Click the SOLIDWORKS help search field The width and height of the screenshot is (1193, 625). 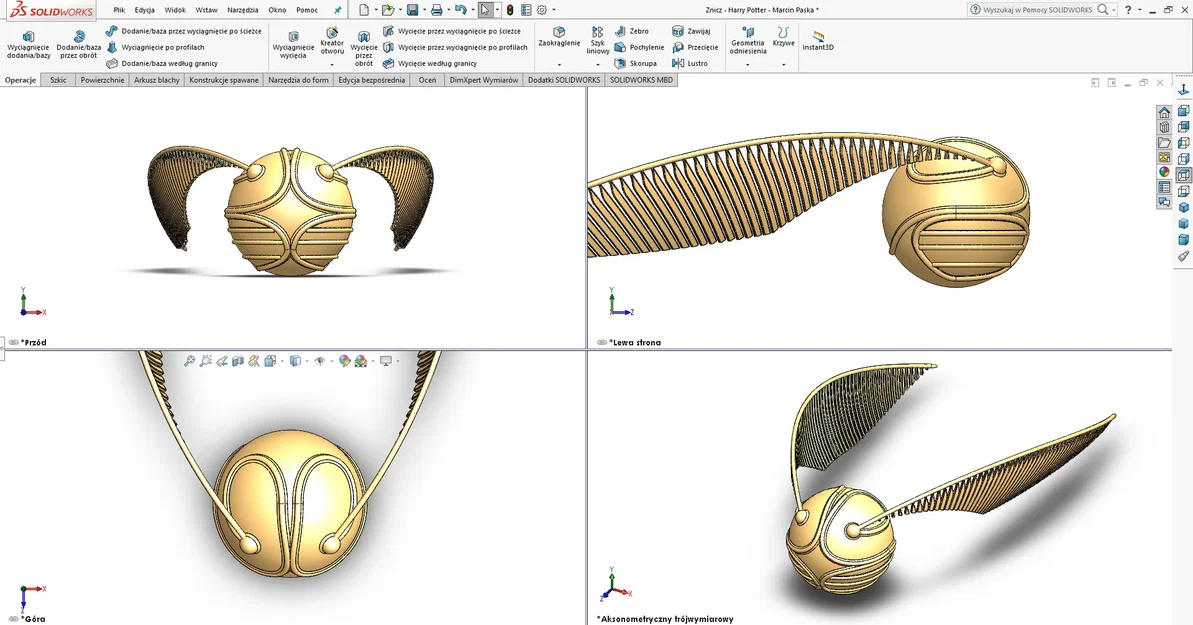(1040, 9)
